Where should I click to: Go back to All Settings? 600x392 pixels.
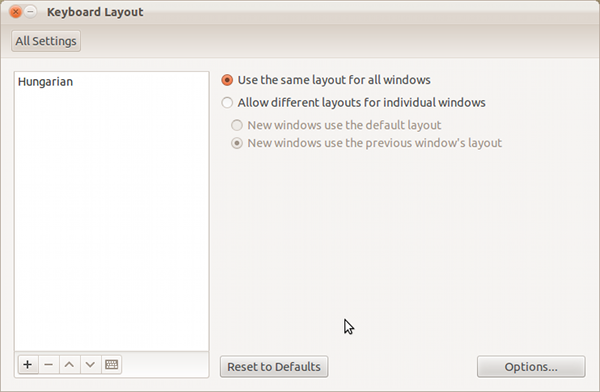(46, 41)
